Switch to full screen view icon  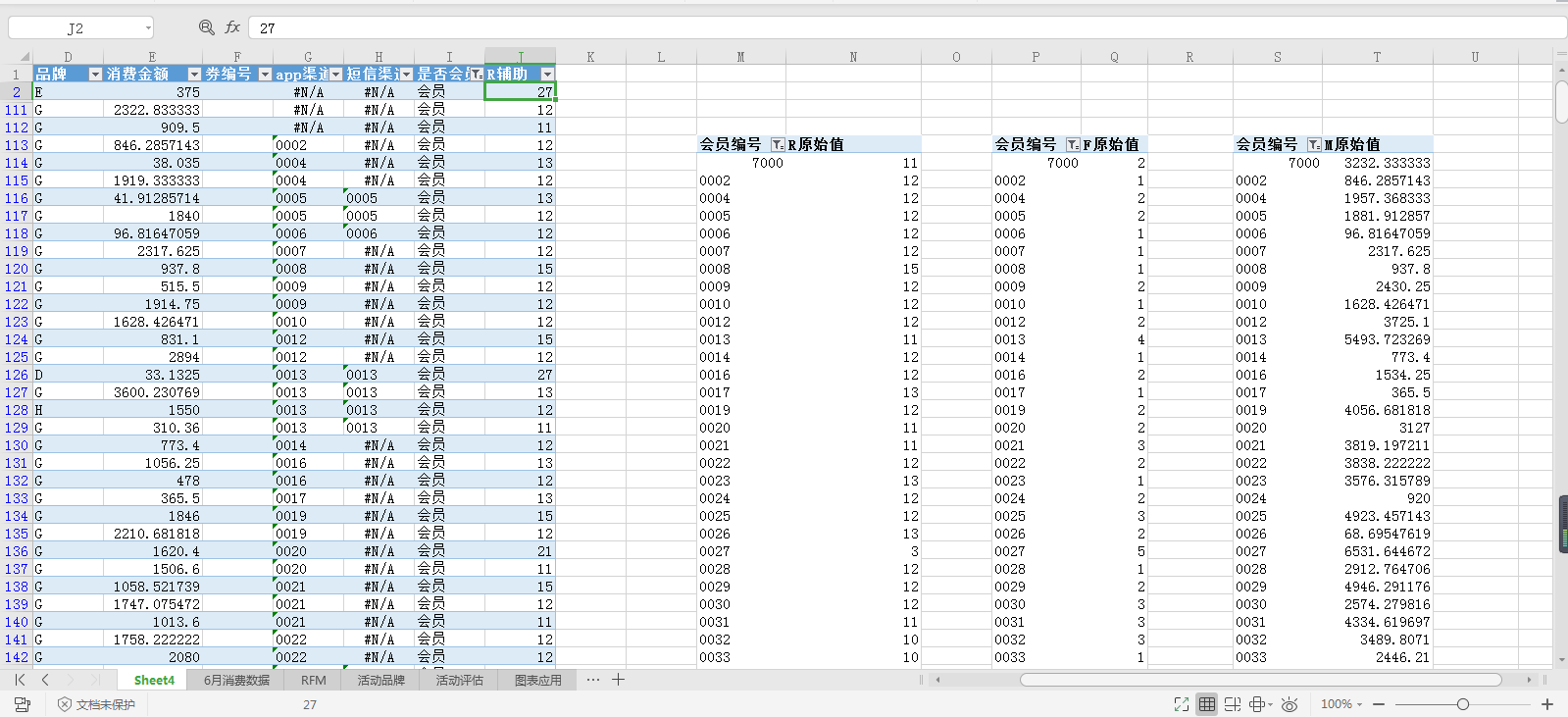(1182, 704)
